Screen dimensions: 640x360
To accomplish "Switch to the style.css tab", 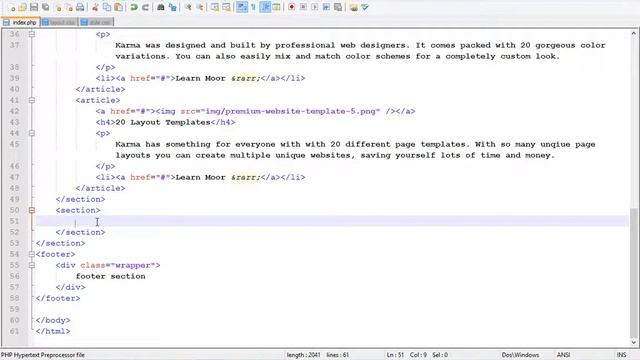I will pos(96,22).
